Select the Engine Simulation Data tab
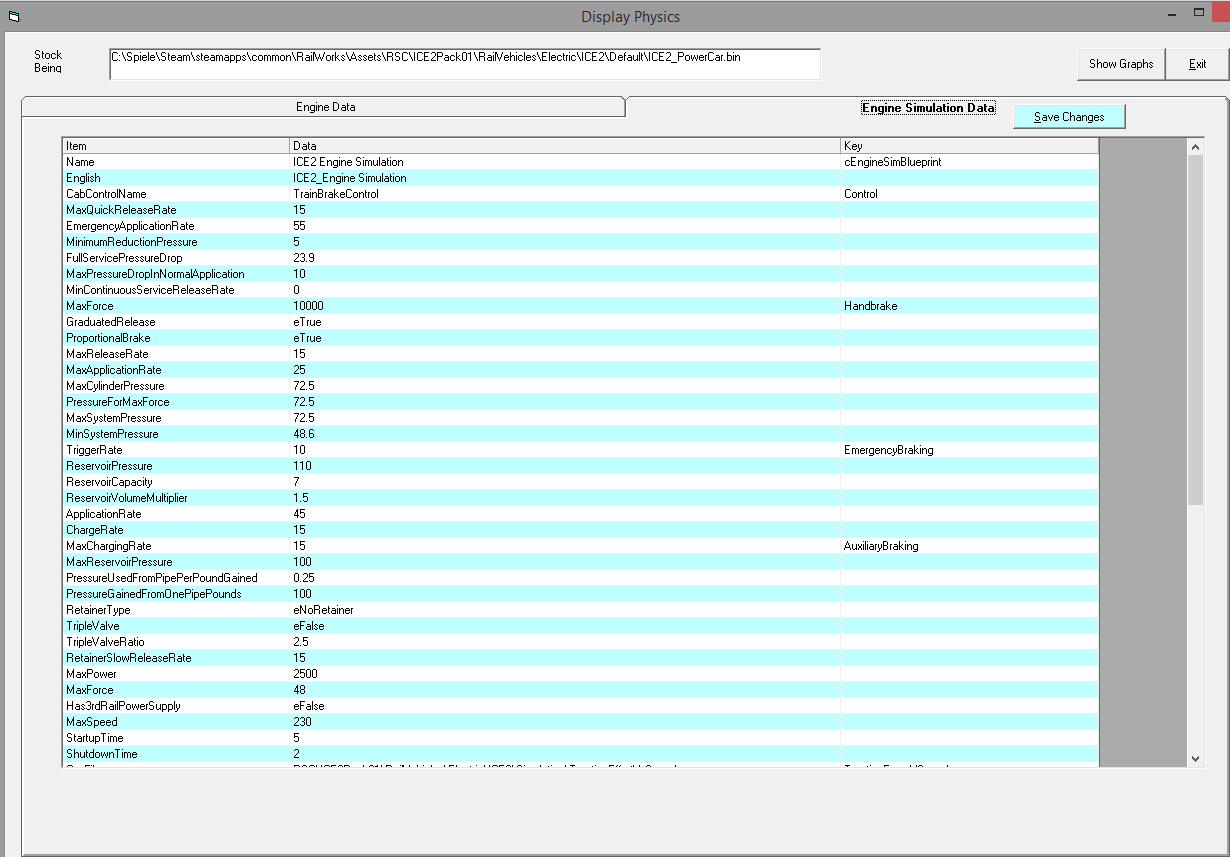Screen dimensions: 1230x857 pyautogui.click(x=928, y=107)
